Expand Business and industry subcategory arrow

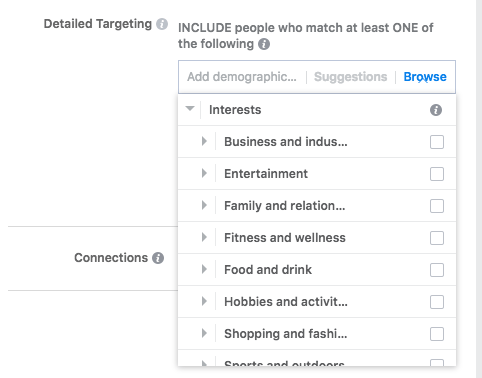(x=204, y=141)
